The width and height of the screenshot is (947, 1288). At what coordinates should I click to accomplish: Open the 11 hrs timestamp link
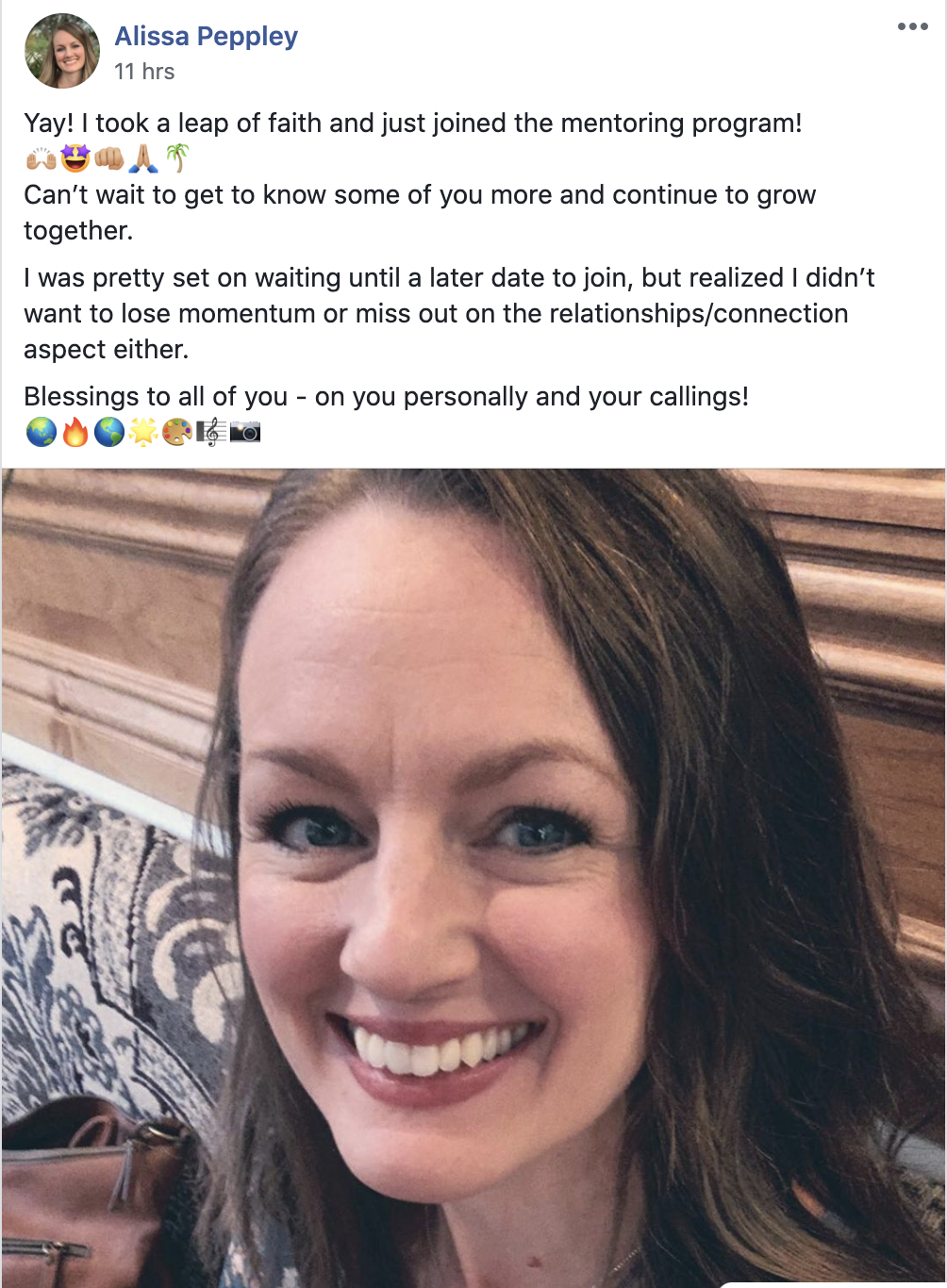(x=144, y=72)
